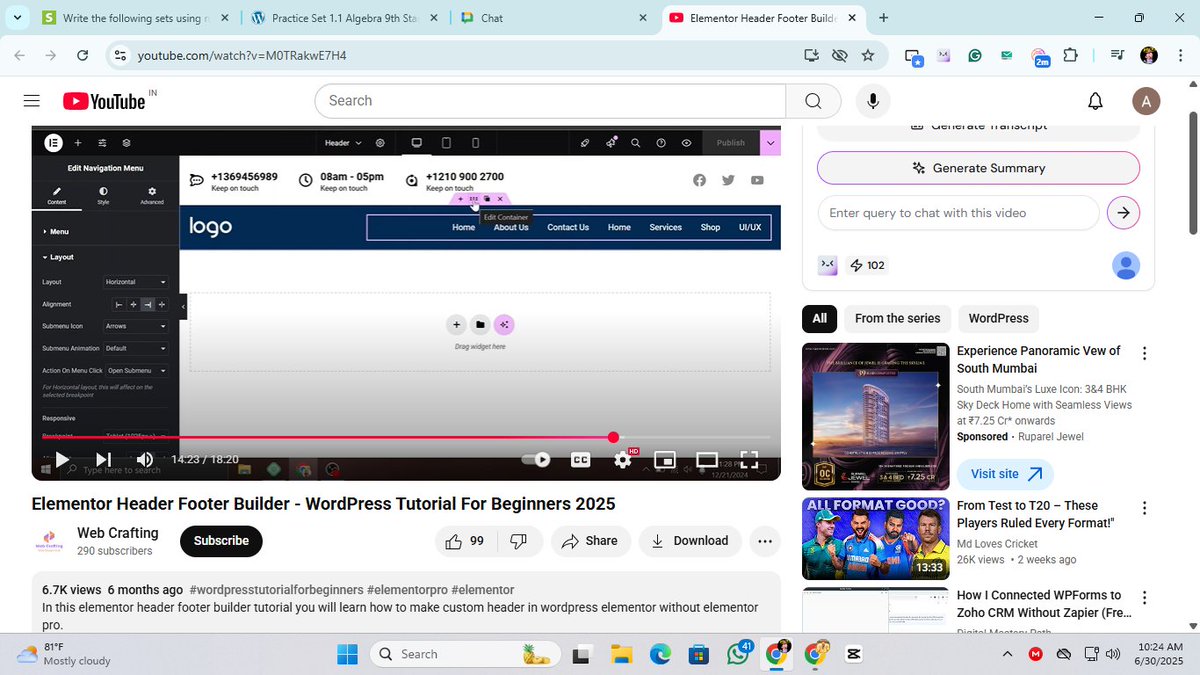Toggle autoplay in the player
Viewport: 1200px width, 675px height.
pos(537,460)
